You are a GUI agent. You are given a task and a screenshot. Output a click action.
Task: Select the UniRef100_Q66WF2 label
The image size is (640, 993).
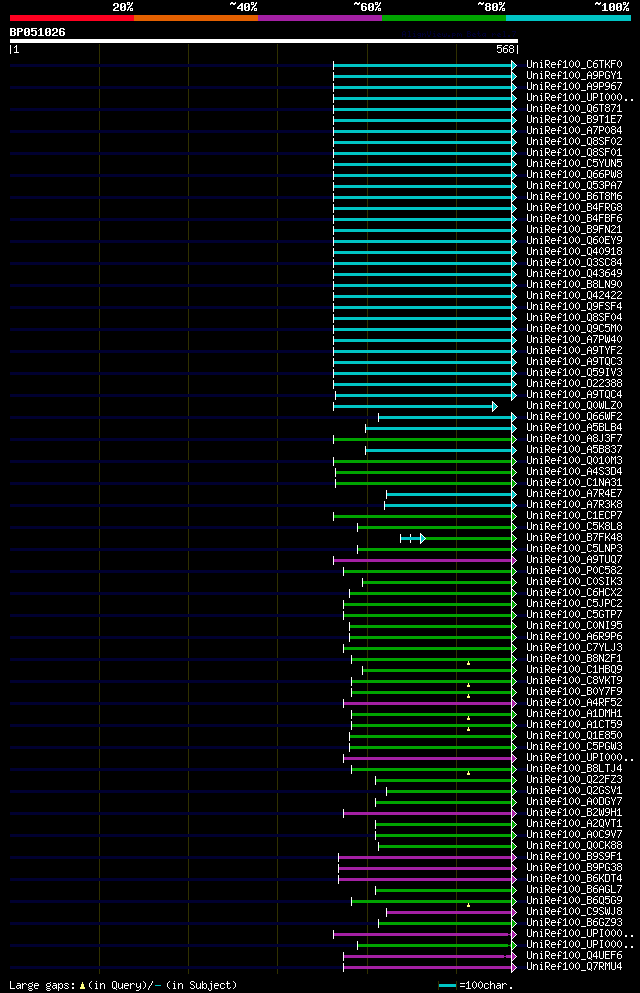point(574,416)
